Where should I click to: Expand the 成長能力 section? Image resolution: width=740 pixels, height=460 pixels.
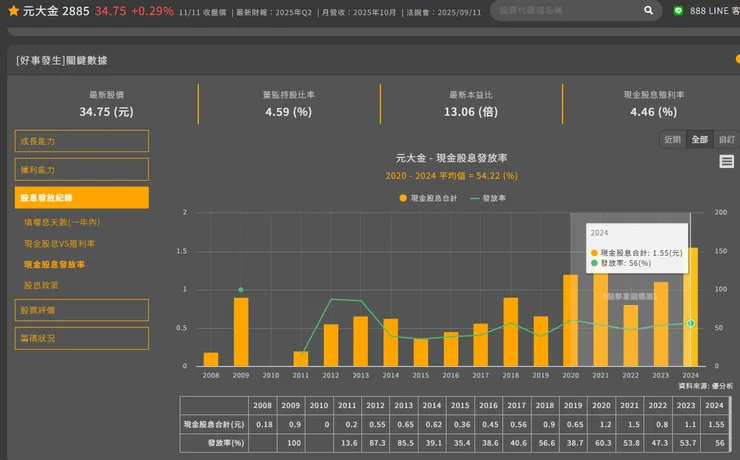pos(82,141)
